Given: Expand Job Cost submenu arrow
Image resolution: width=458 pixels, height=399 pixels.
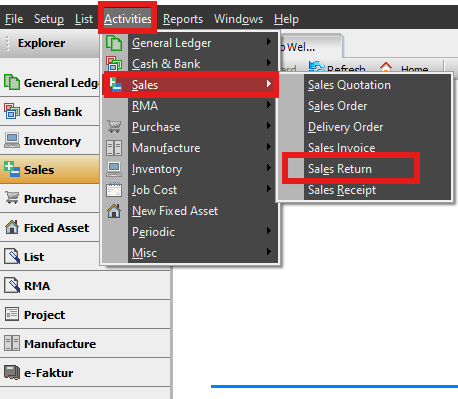Looking at the screenshot, I should (268, 189).
